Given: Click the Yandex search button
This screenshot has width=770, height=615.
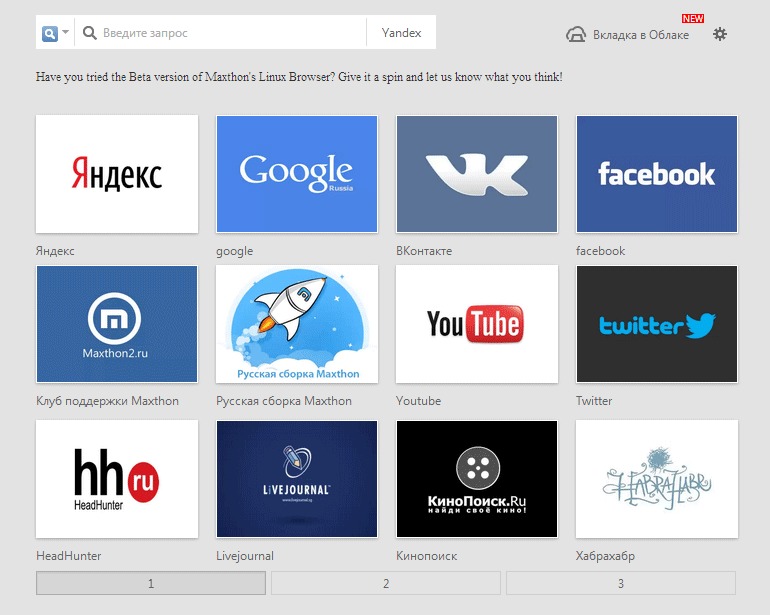Looking at the screenshot, I should click(401, 33).
